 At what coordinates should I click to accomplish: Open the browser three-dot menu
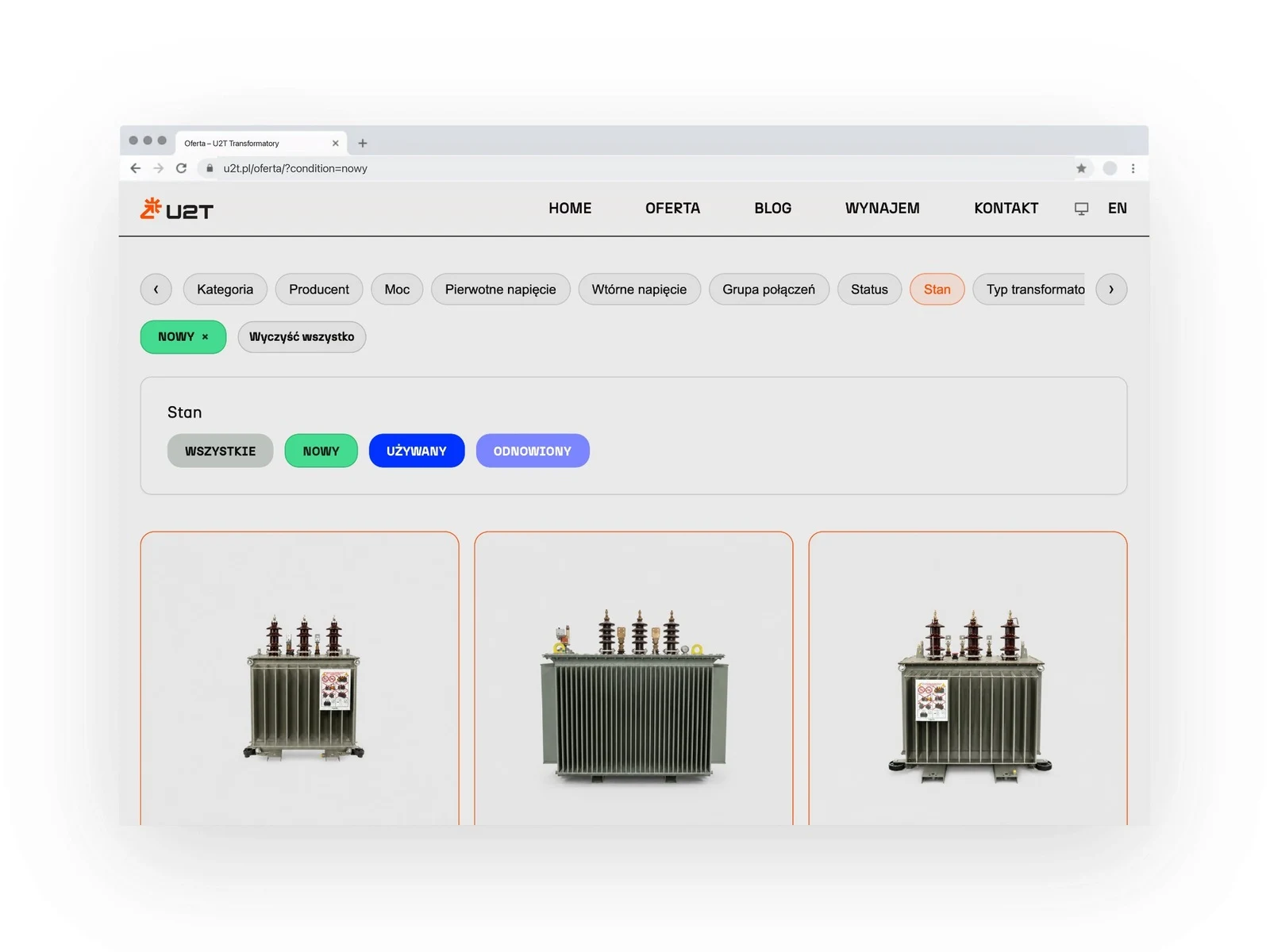click(x=1133, y=168)
